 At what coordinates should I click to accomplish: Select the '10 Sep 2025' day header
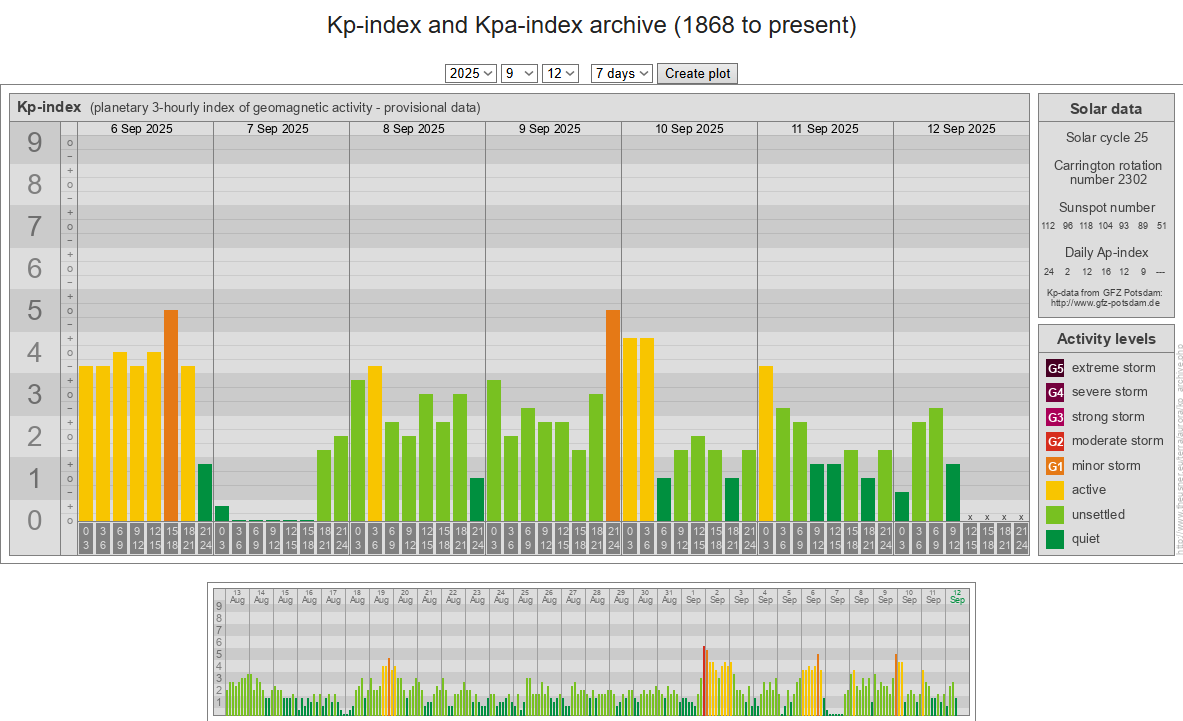tap(689, 129)
